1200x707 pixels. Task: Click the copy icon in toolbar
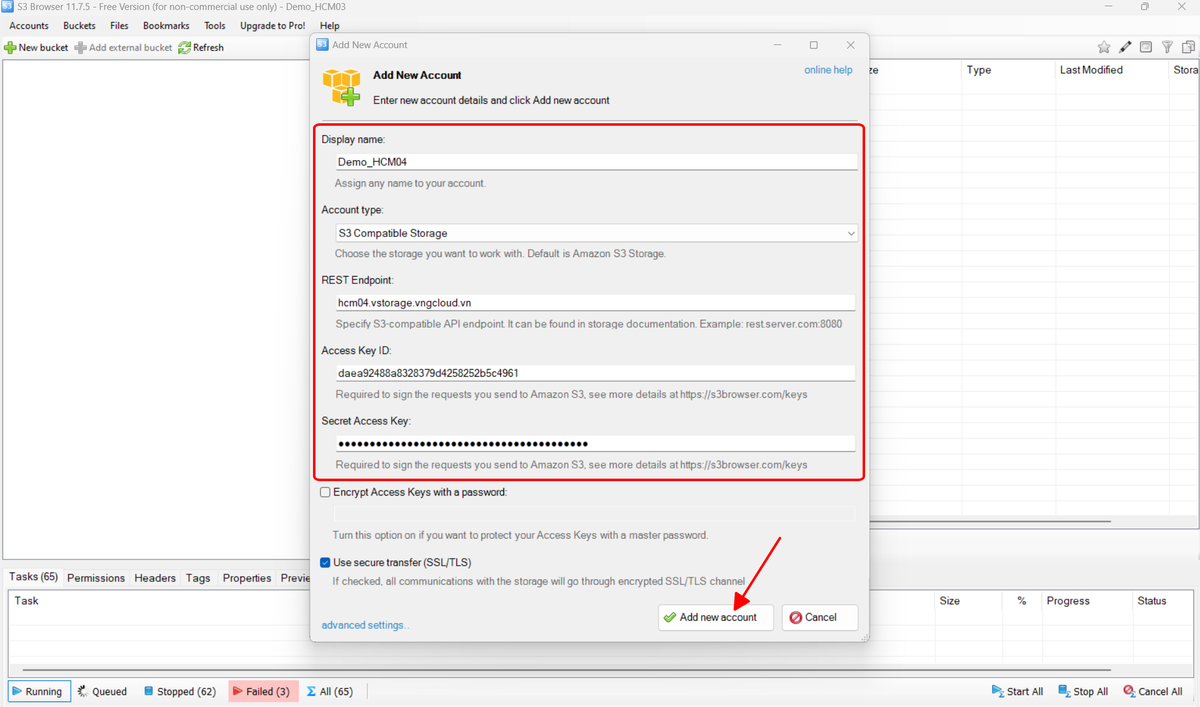coord(1187,47)
